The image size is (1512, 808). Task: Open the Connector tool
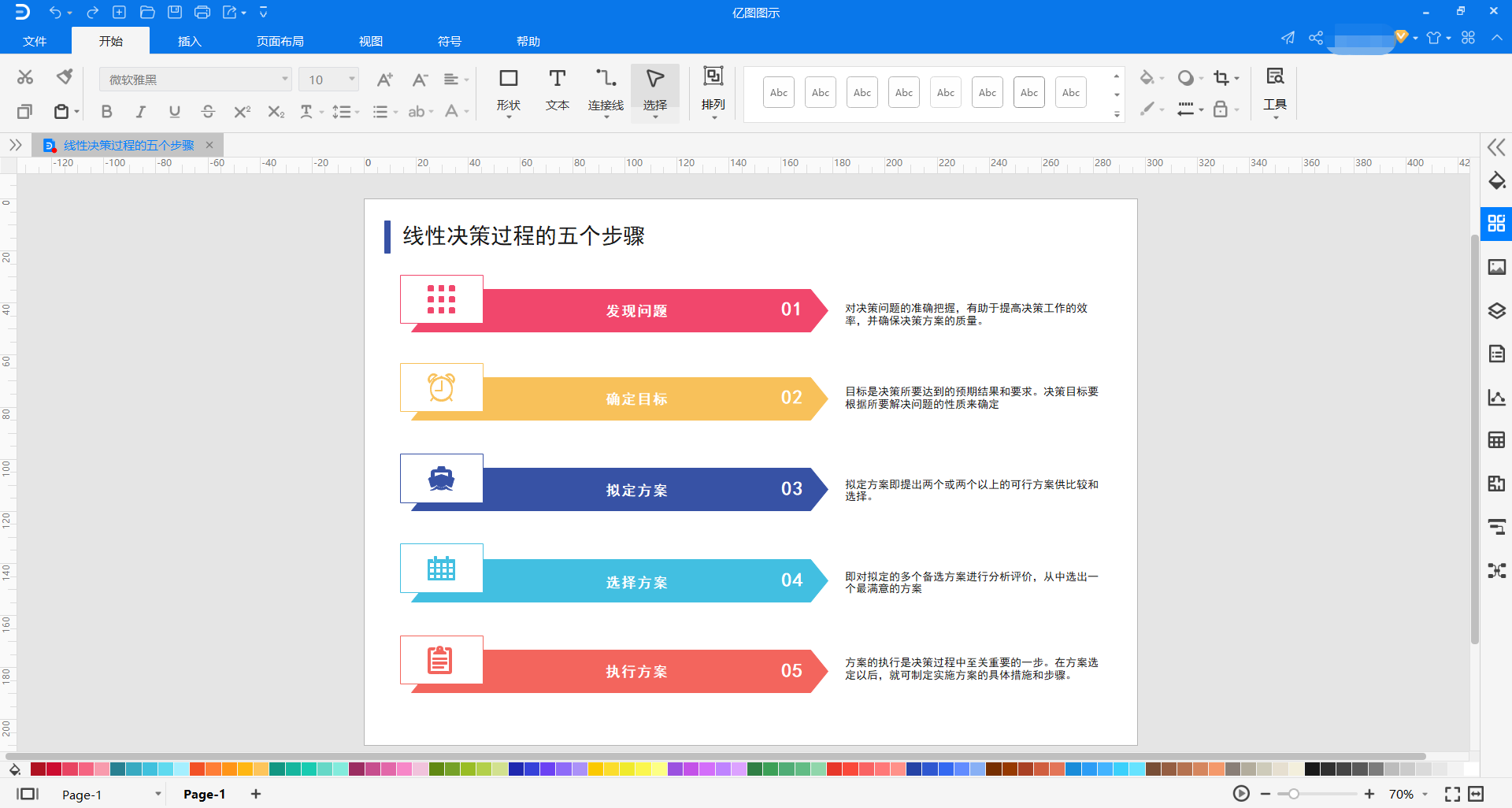click(x=606, y=89)
